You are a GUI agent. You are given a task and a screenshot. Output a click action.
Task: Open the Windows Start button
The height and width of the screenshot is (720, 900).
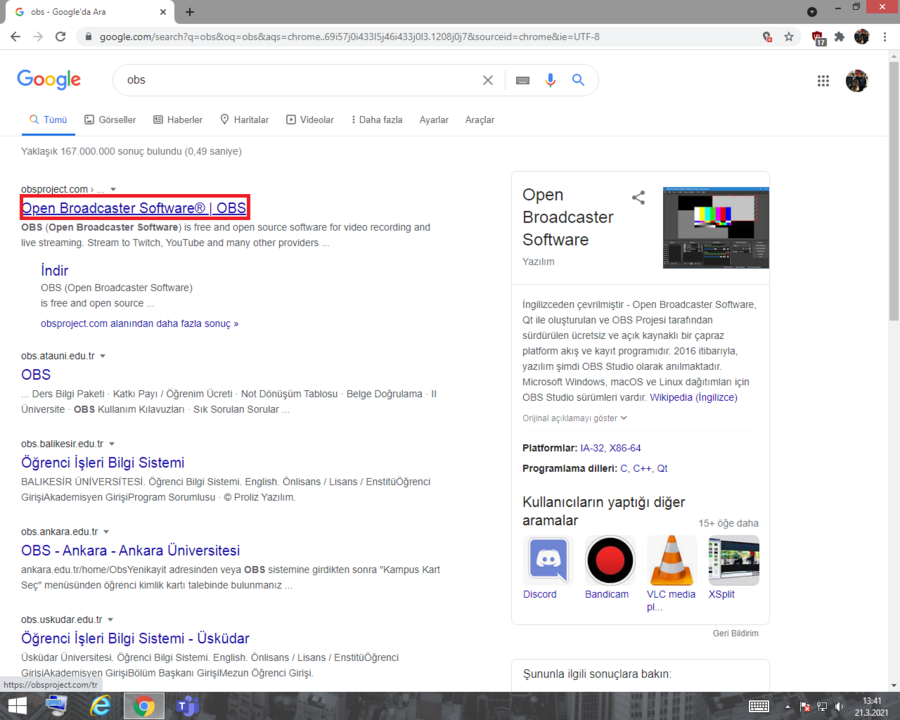tap(17, 706)
